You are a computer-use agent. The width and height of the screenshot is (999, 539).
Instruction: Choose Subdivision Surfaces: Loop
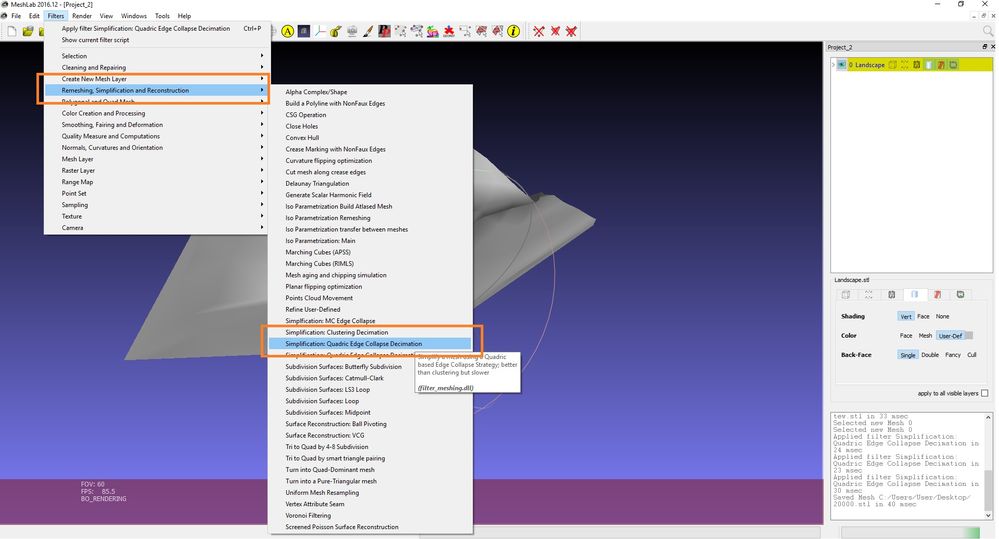[x=370, y=401]
